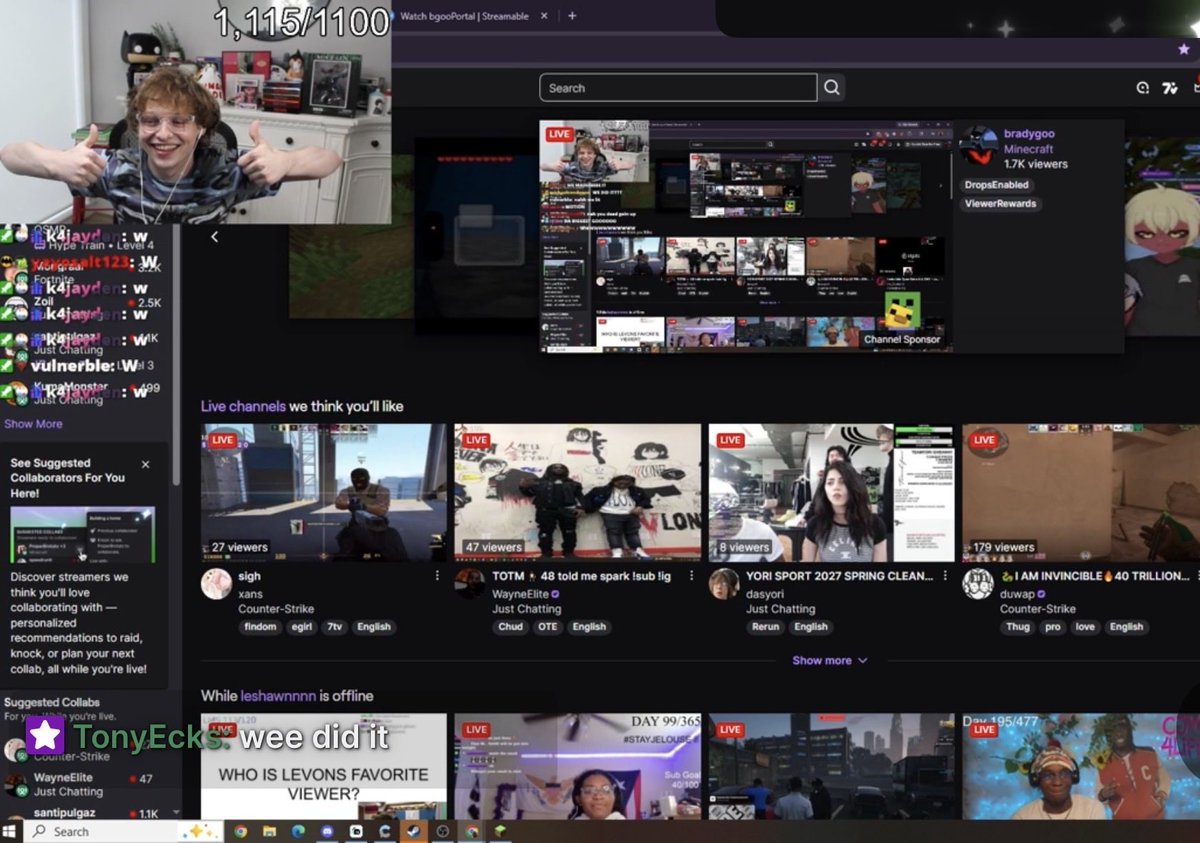
Task: Open options menu for YORI SPORT card
Action: 945,576
